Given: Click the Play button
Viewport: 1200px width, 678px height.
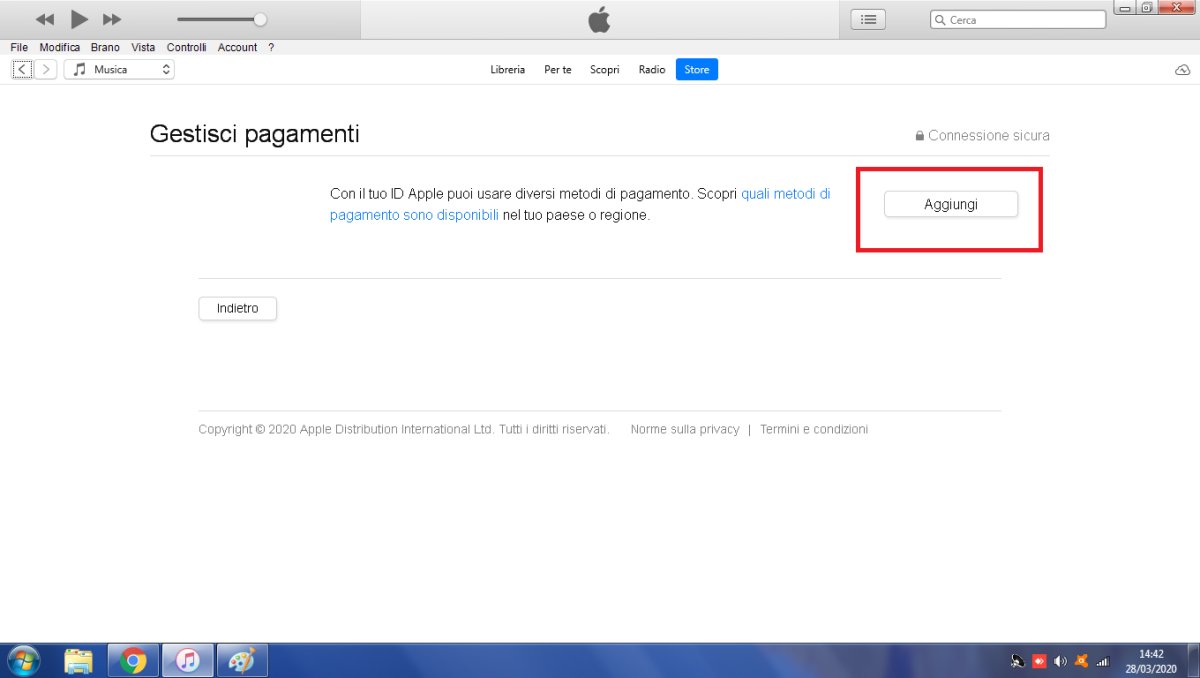Looking at the screenshot, I should (80, 19).
